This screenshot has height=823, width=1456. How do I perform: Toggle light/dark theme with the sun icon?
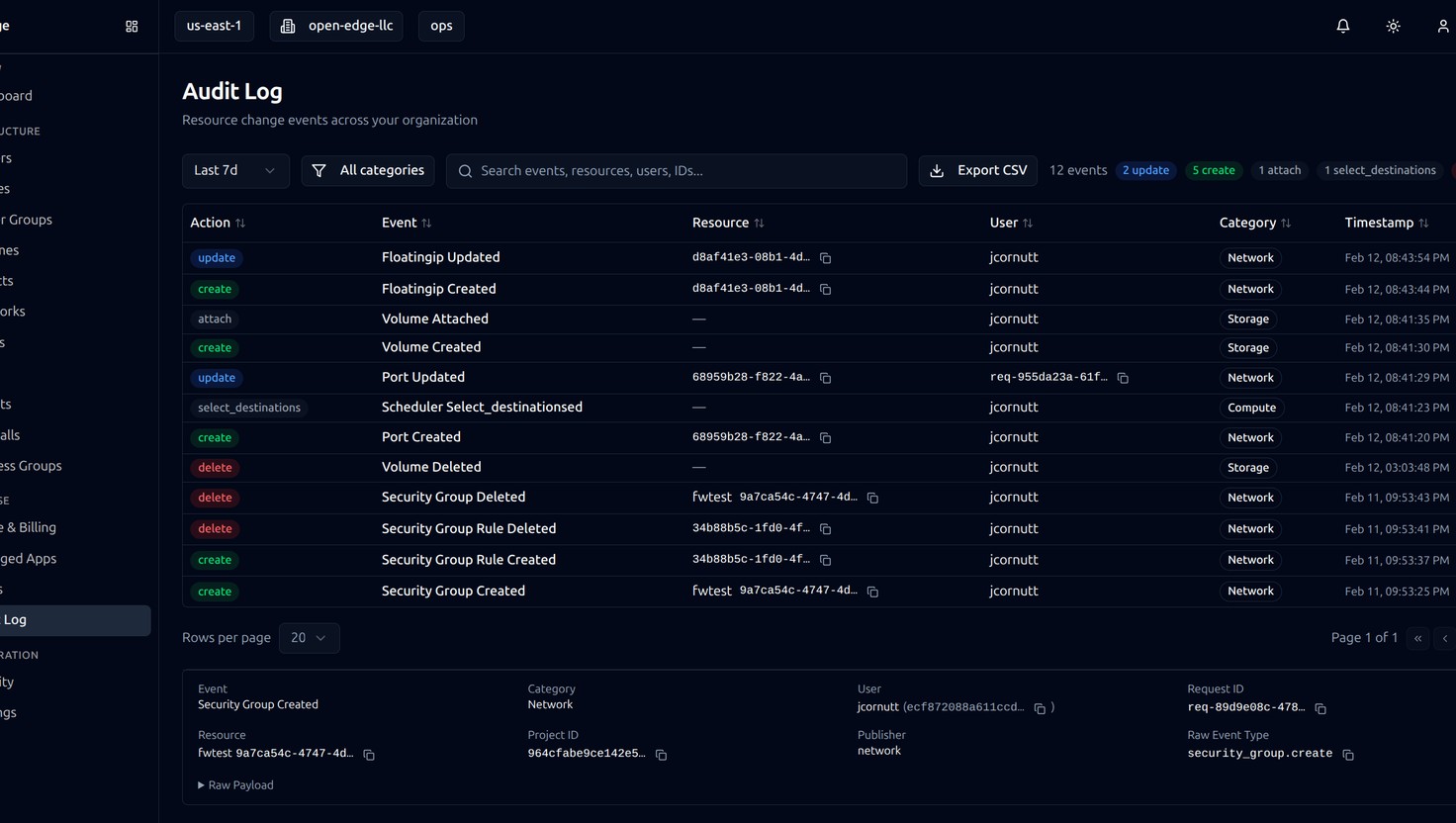click(x=1393, y=26)
